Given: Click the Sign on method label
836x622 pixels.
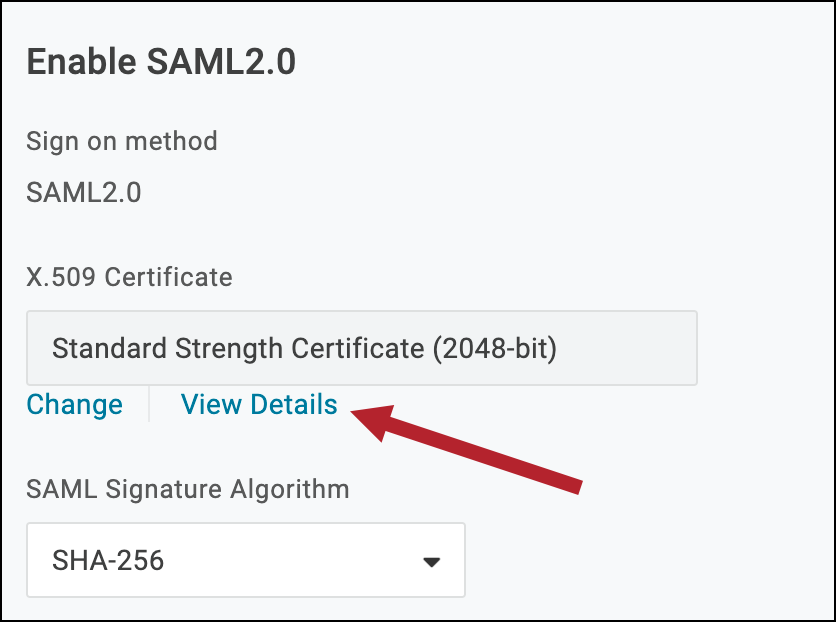Looking at the screenshot, I should (x=122, y=141).
